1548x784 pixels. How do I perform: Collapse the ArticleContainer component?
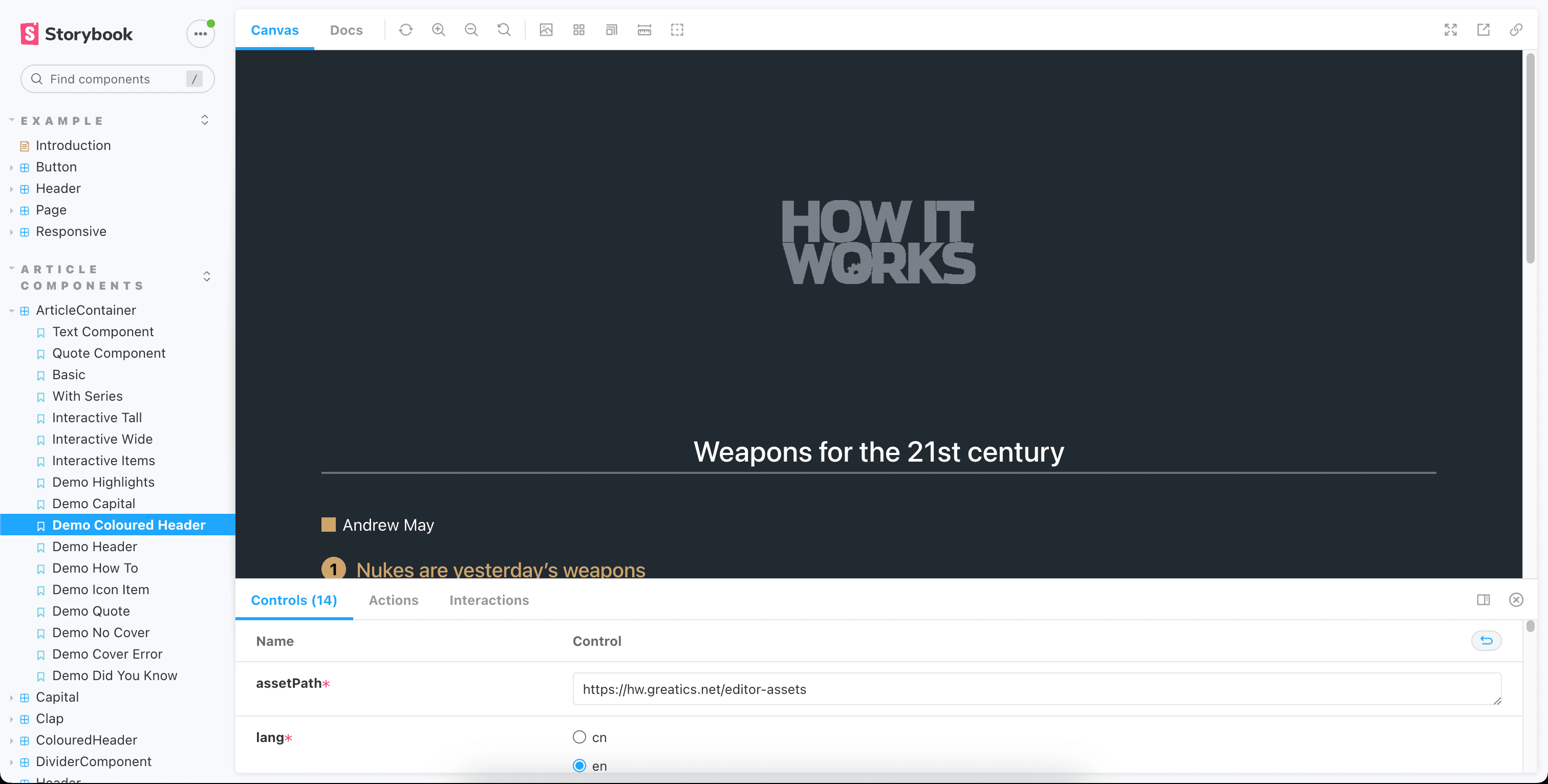(86, 311)
